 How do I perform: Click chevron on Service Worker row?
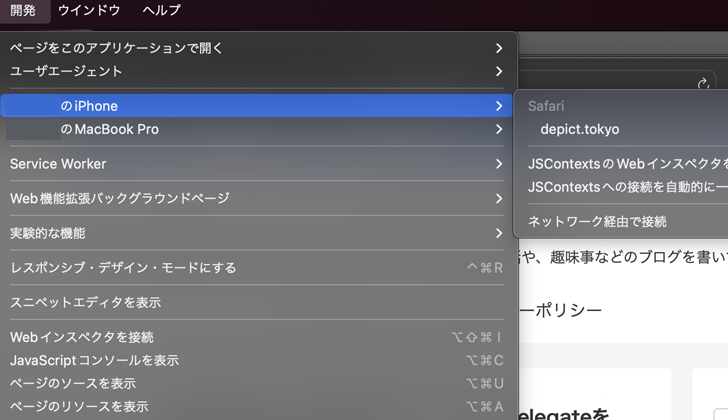pyautogui.click(x=499, y=164)
